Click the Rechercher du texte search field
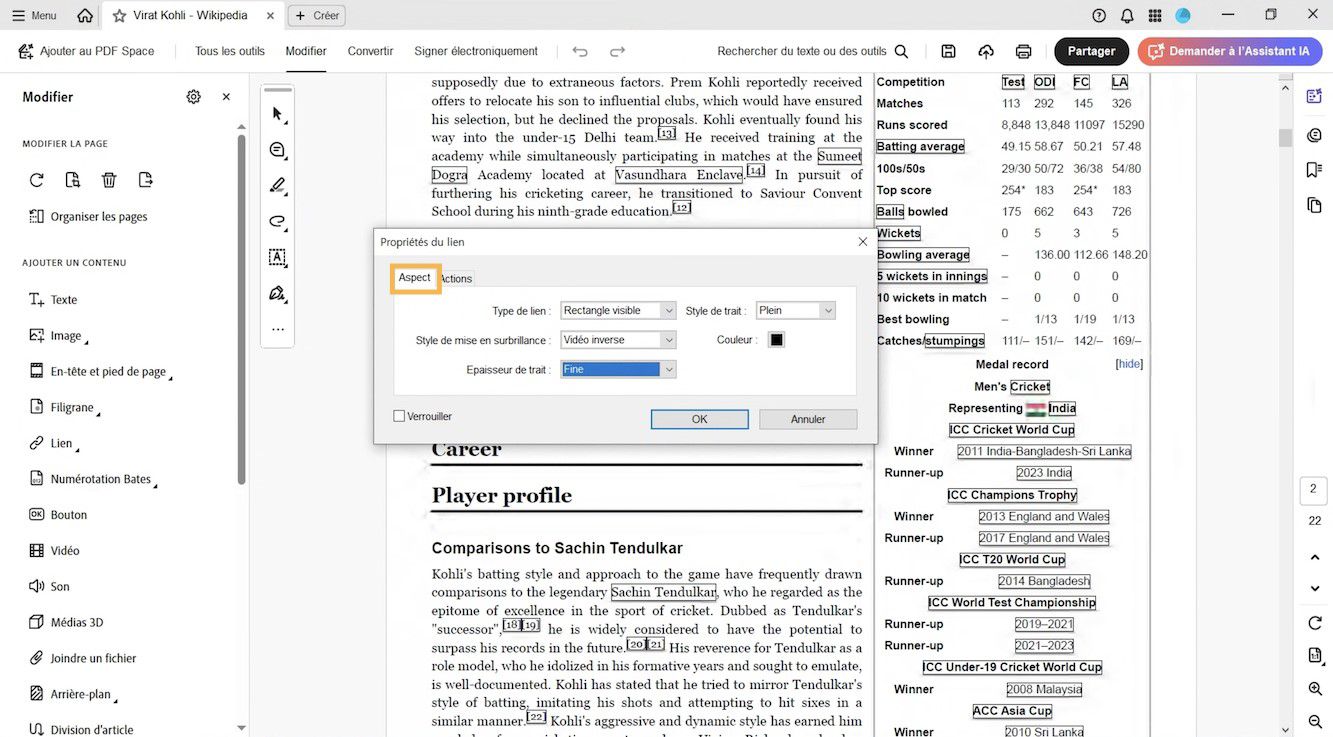The image size is (1333, 737). (802, 51)
